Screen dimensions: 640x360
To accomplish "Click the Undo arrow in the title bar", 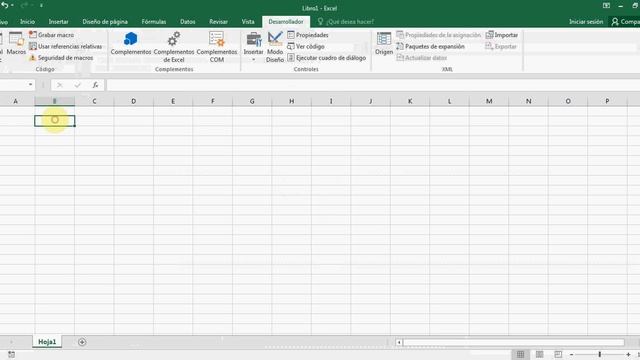I will pos(5,5).
